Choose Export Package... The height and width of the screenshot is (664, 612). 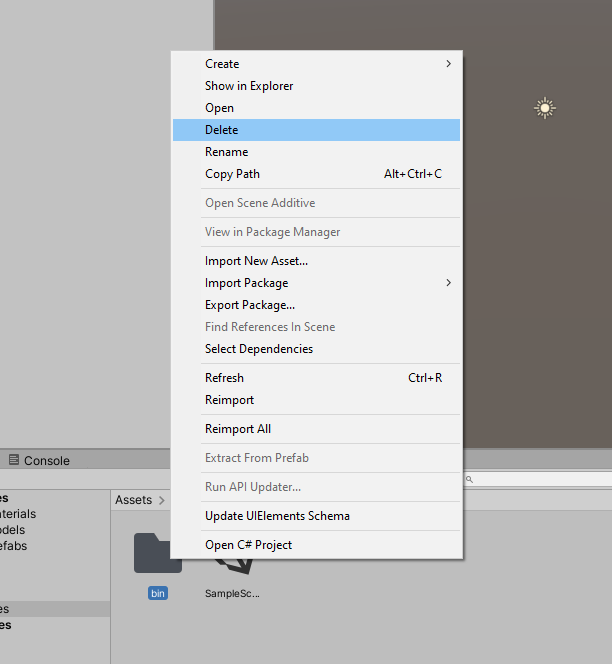(x=316, y=305)
